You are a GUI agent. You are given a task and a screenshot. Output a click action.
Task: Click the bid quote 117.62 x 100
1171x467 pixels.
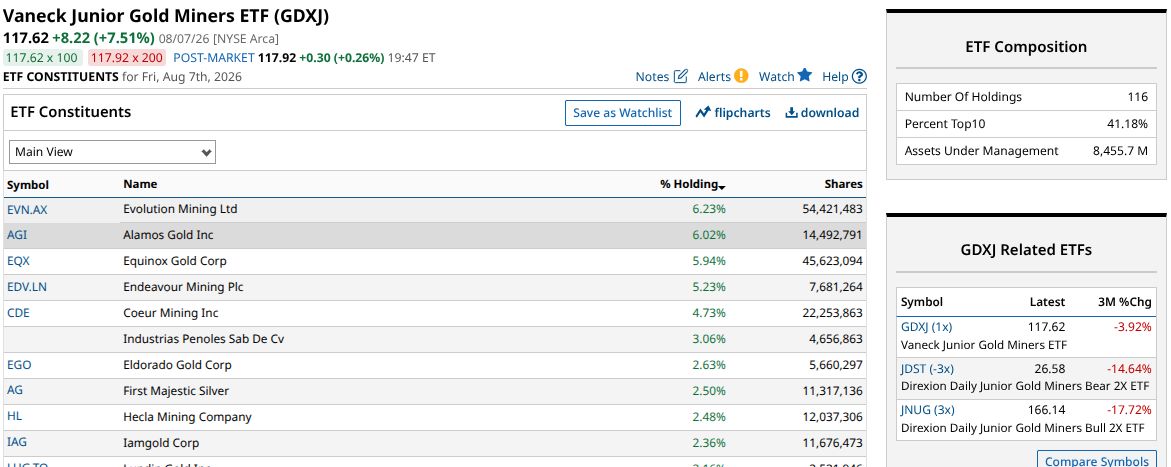click(x=41, y=58)
